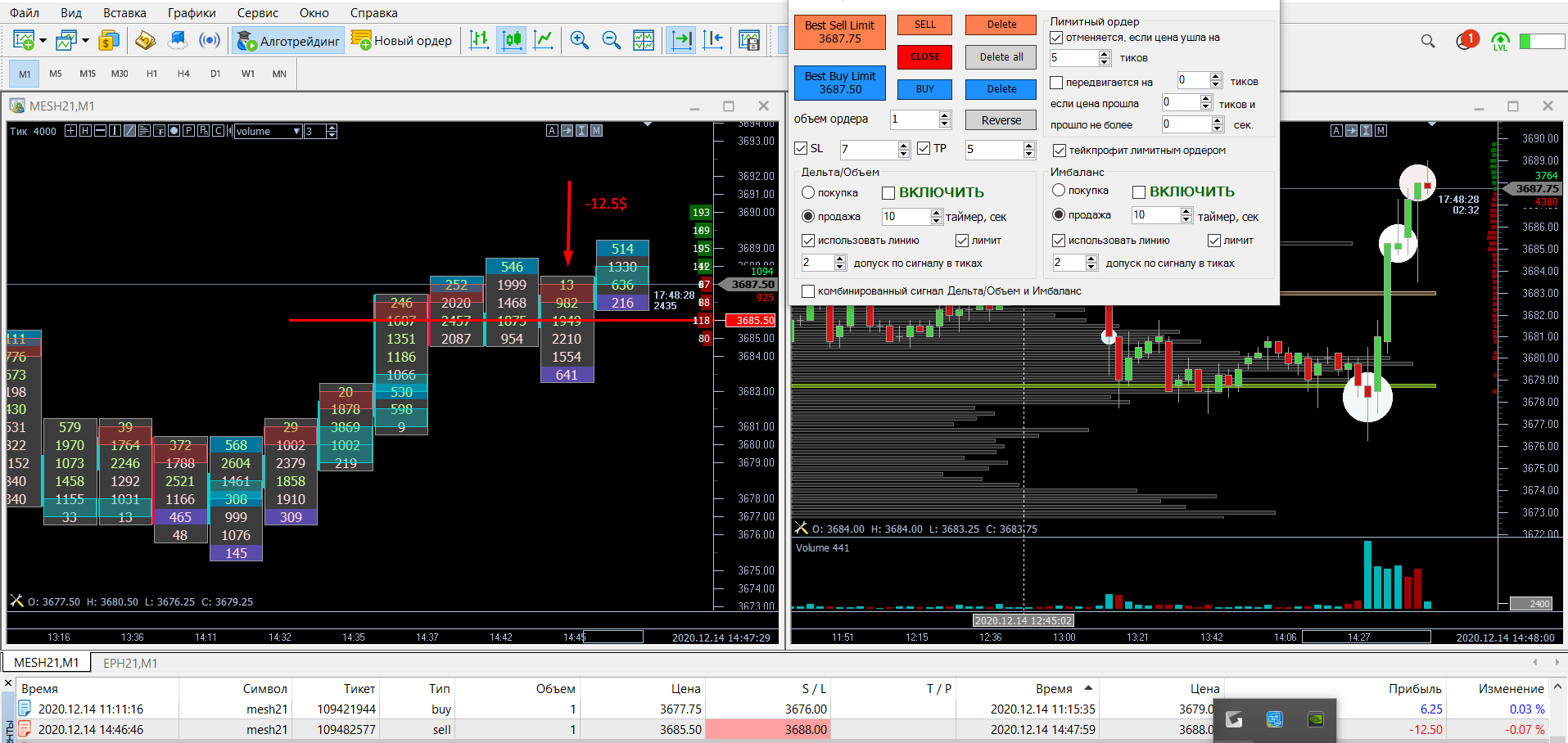Screen dimensions: 1568x743
Task: Click the P icon in the MESH21 chart toolbar
Action: [188, 131]
